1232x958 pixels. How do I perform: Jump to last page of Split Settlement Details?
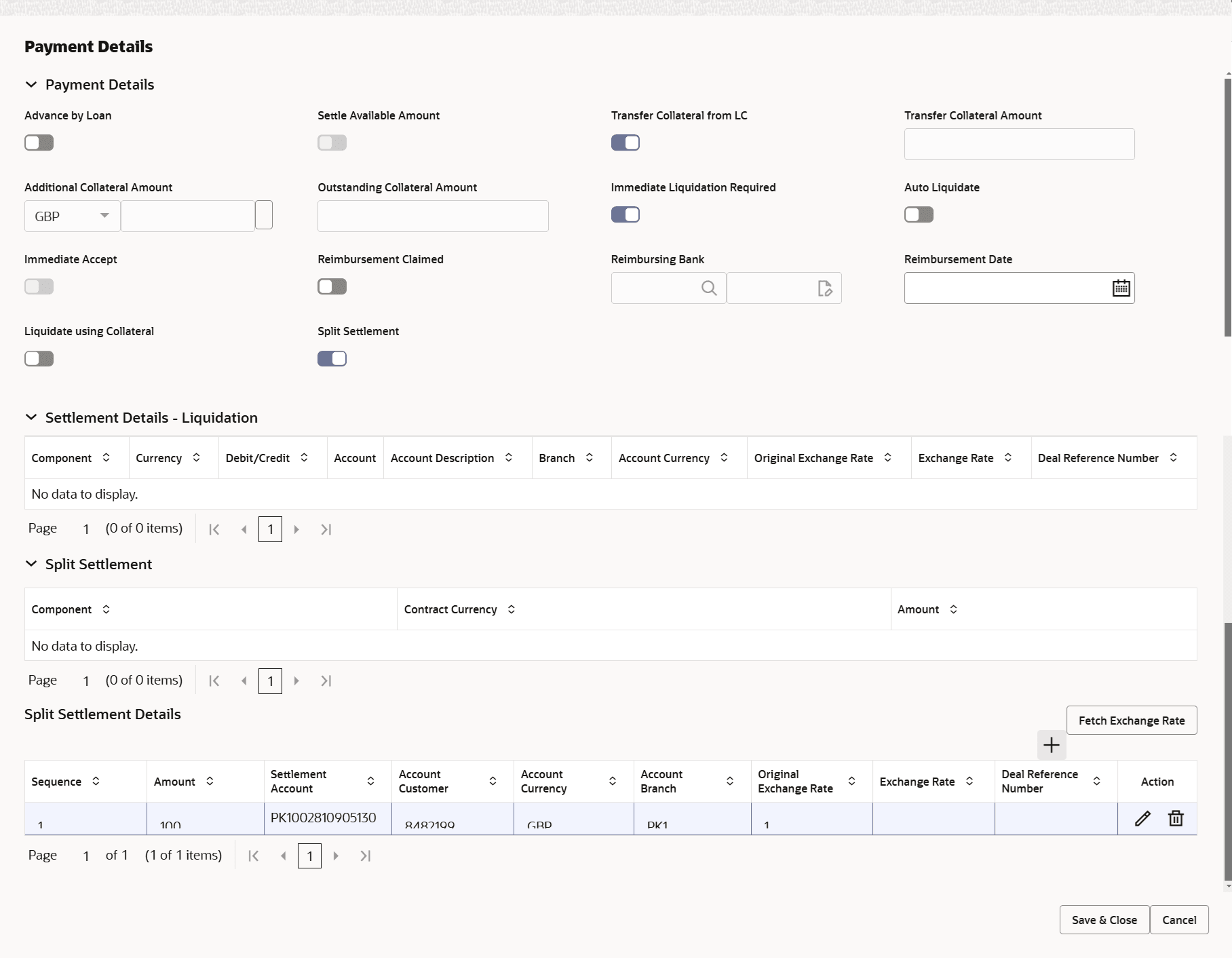click(x=366, y=856)
